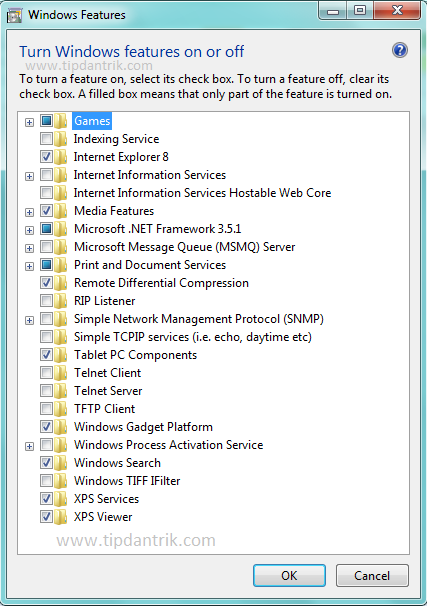
Task: Check Windows Process Activation Service checkbox
Action: tap(46, 445)
